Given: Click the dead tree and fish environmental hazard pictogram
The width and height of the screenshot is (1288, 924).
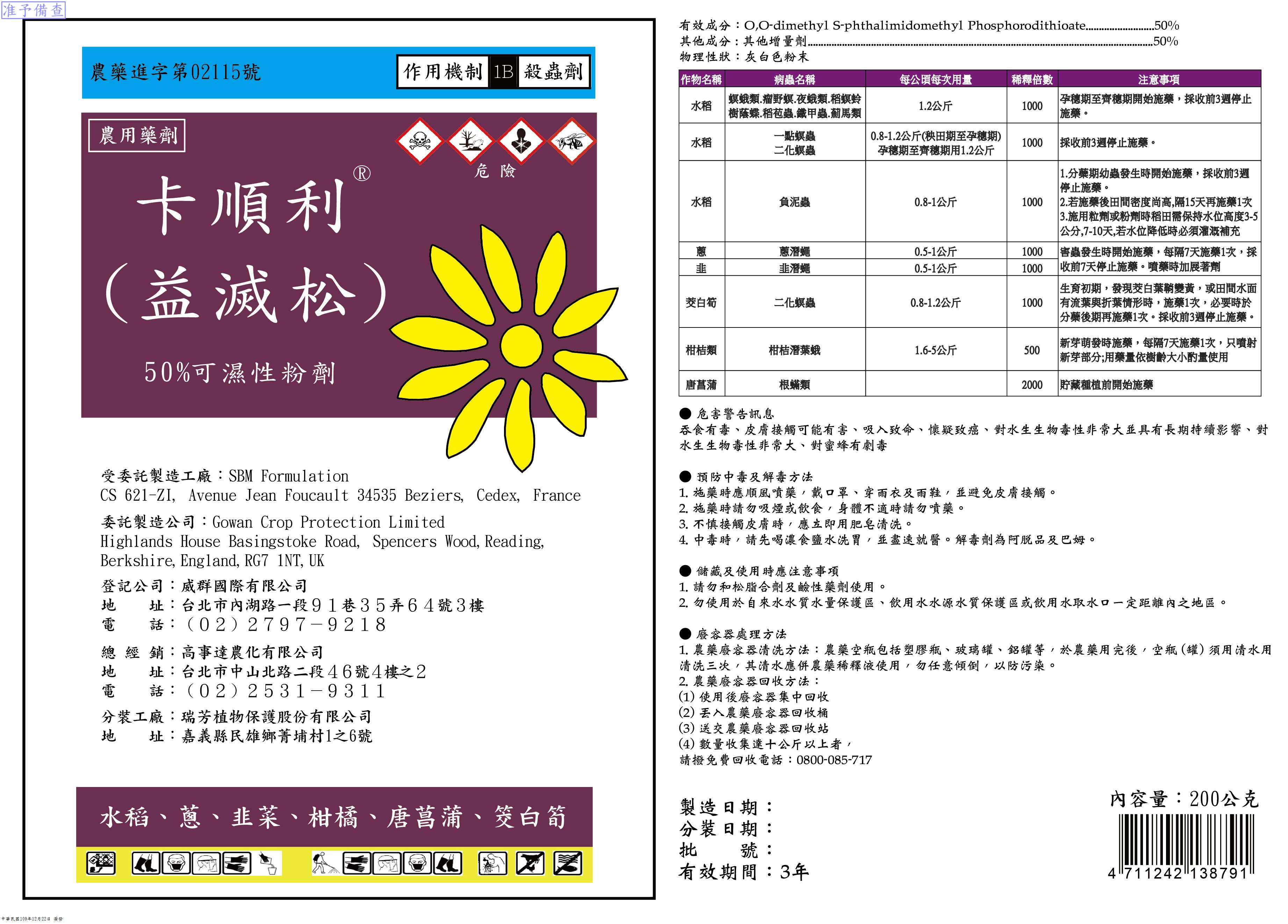Looking at the screenshot, I should click(470, 142).
